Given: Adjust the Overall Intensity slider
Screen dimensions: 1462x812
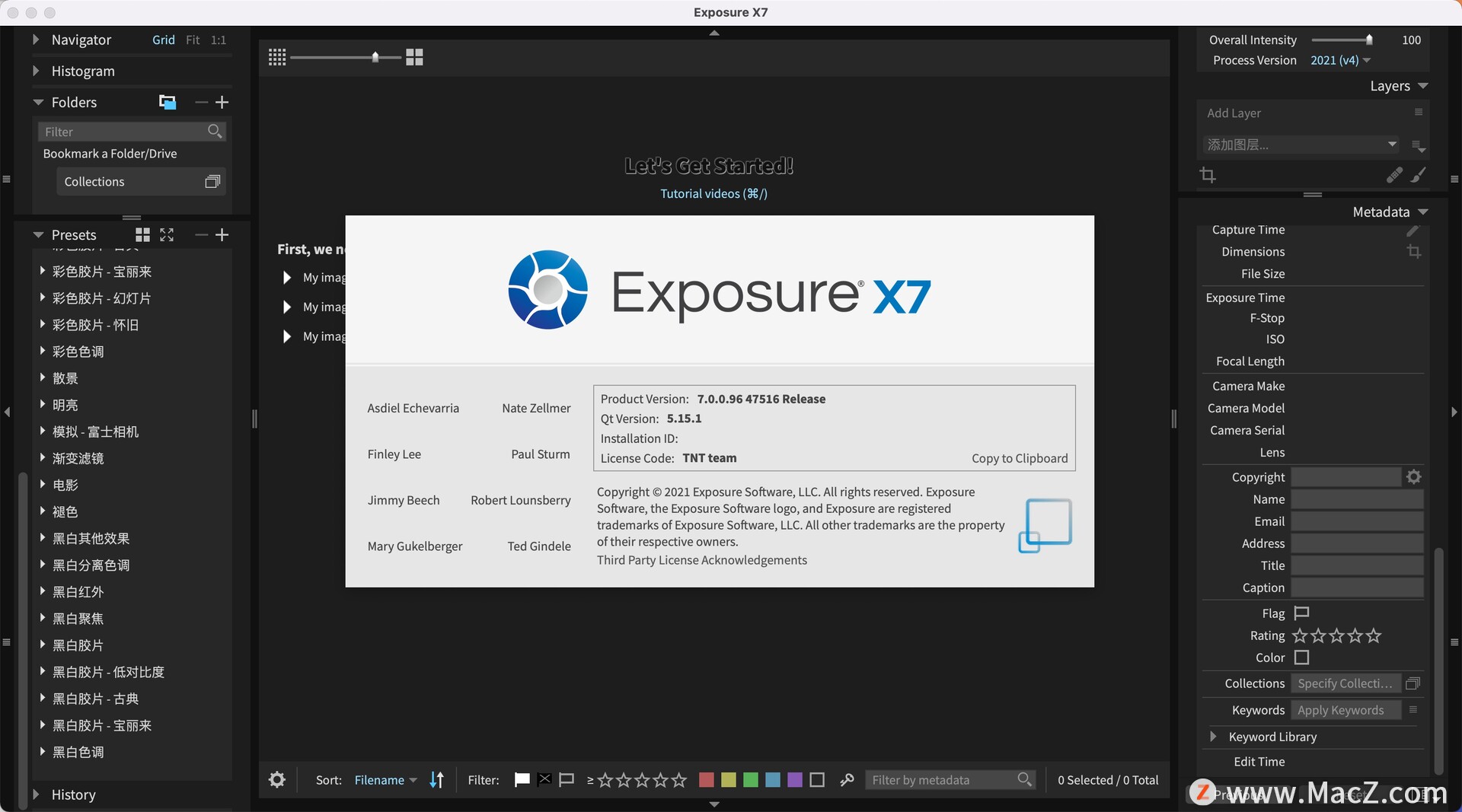Looking at the screenshot, I should (x=1368, y=40).
